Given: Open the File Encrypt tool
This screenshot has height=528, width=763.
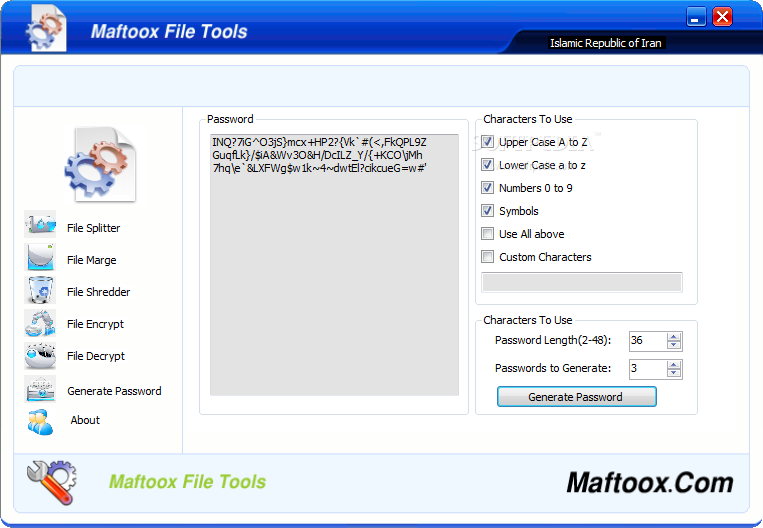Looking at the screenshot, I should coord(95,324).
